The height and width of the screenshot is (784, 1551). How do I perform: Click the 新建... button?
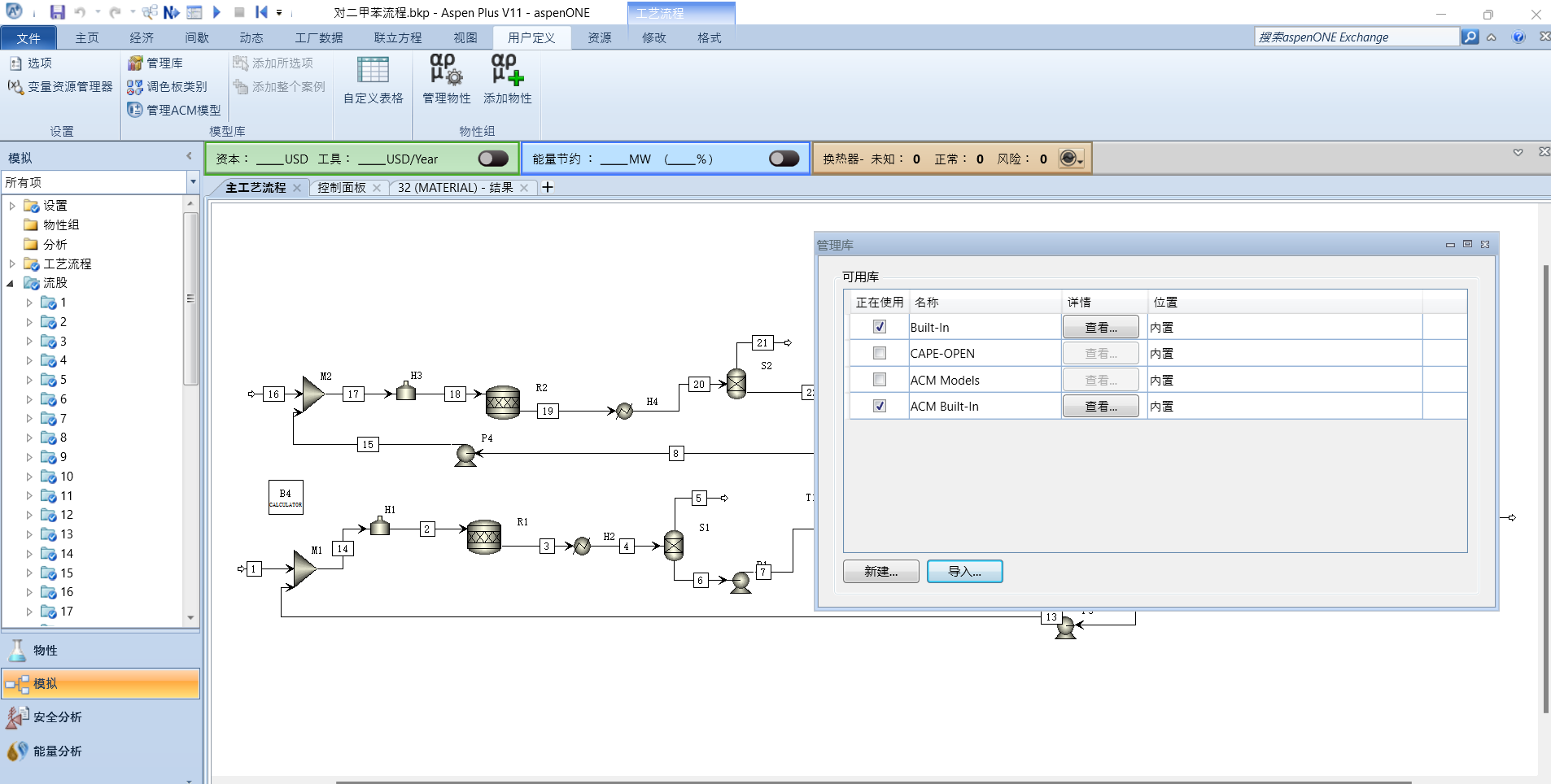pyautogui.click(x=881, y=571)
